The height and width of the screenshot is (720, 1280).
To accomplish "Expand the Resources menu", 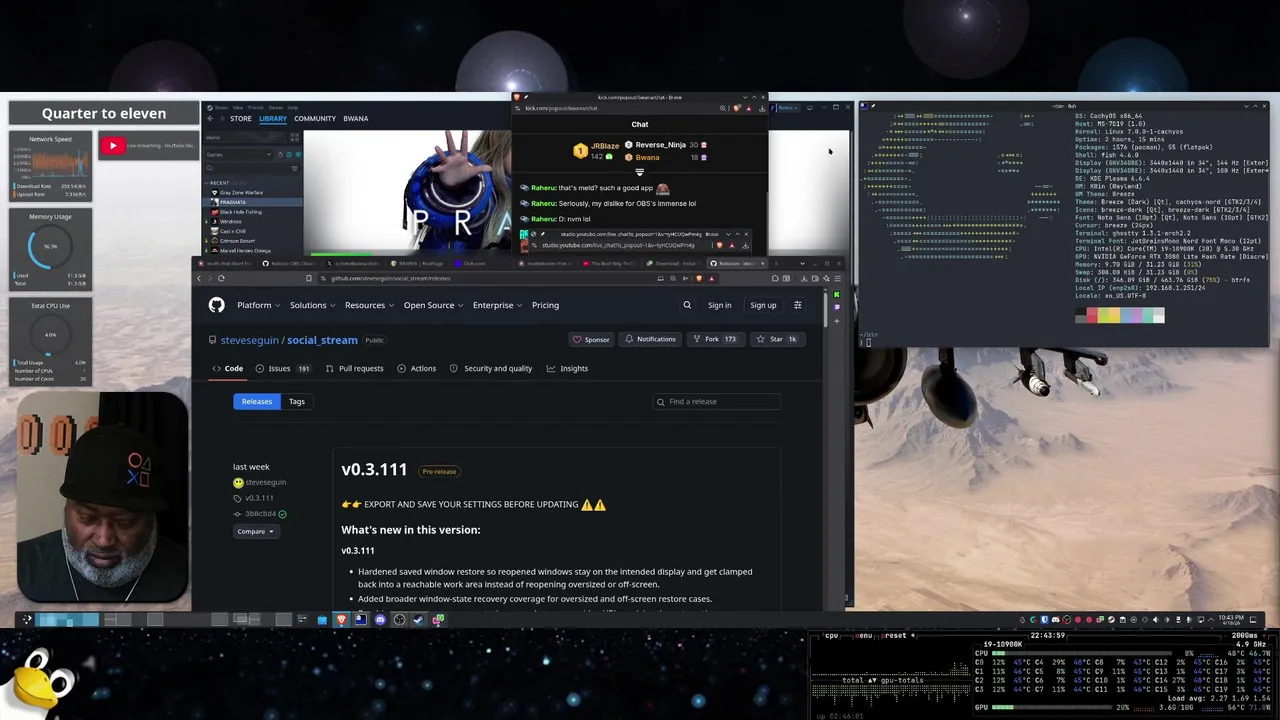I will point(369,305).
